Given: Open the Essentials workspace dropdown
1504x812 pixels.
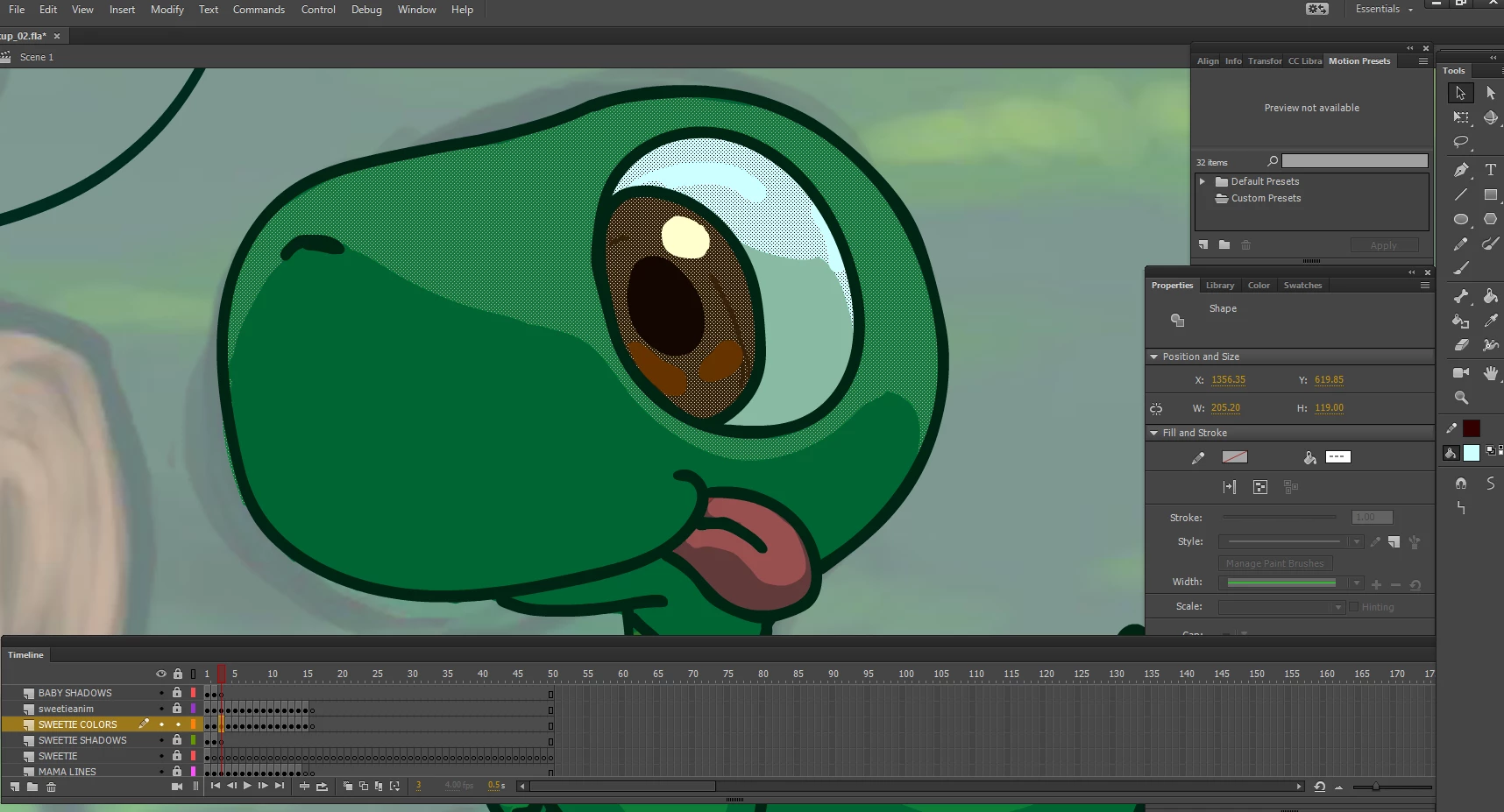Looking at the screenshot, I should coord(1385,9).
